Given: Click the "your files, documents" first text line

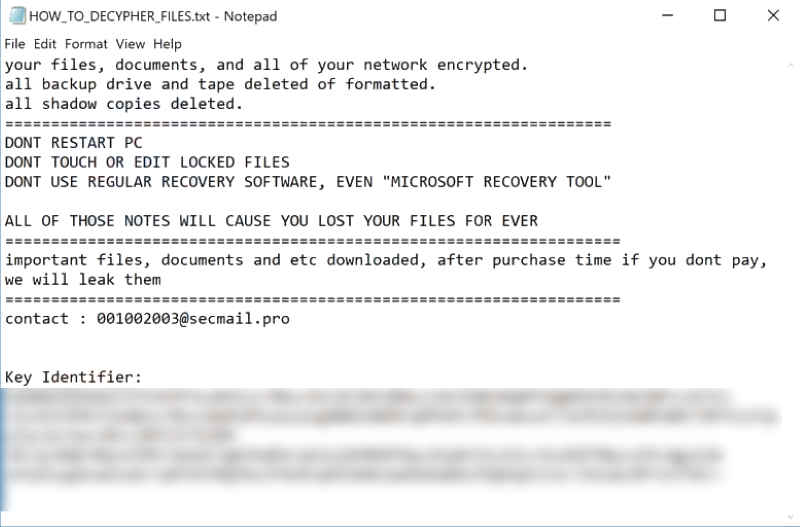Looking at the screenshot, I should pos(265,65).
